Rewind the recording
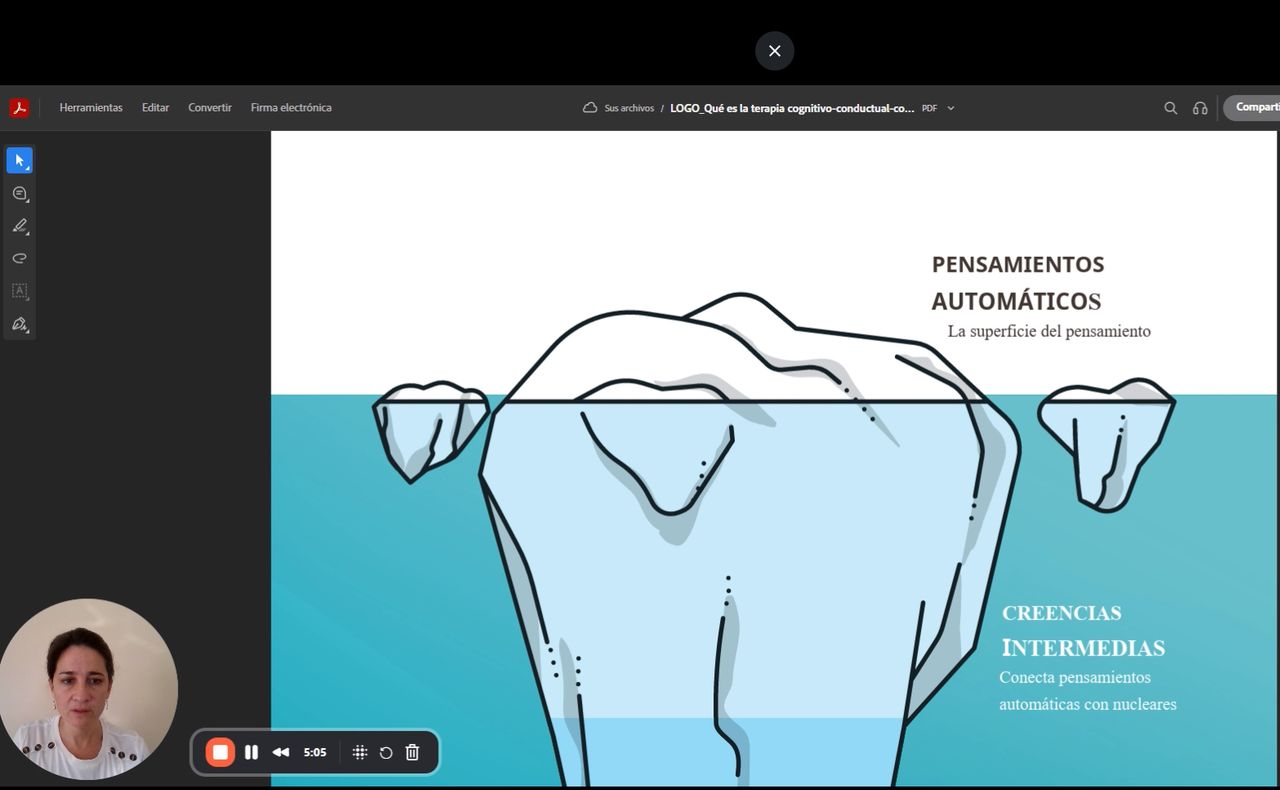 pos(281,752)
